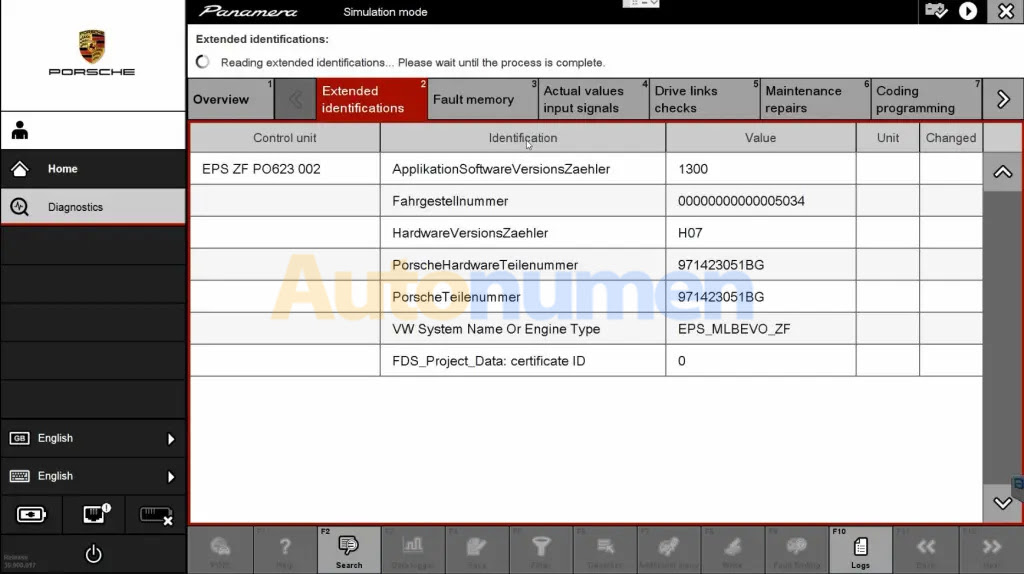
Task: Open the F10 Logs button
Action: coord(860,550)
